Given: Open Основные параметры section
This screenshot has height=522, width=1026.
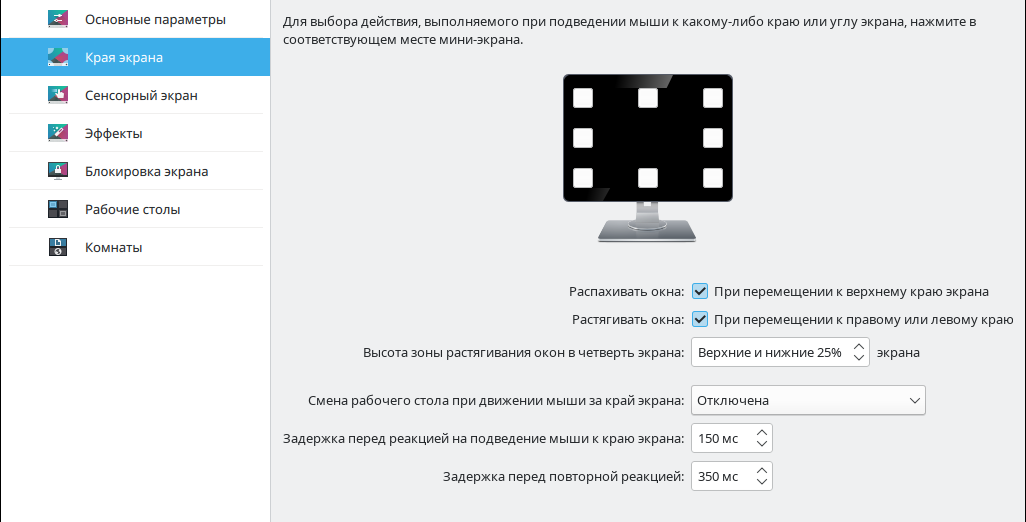Looking at the screenshot, I should point(135,19).
